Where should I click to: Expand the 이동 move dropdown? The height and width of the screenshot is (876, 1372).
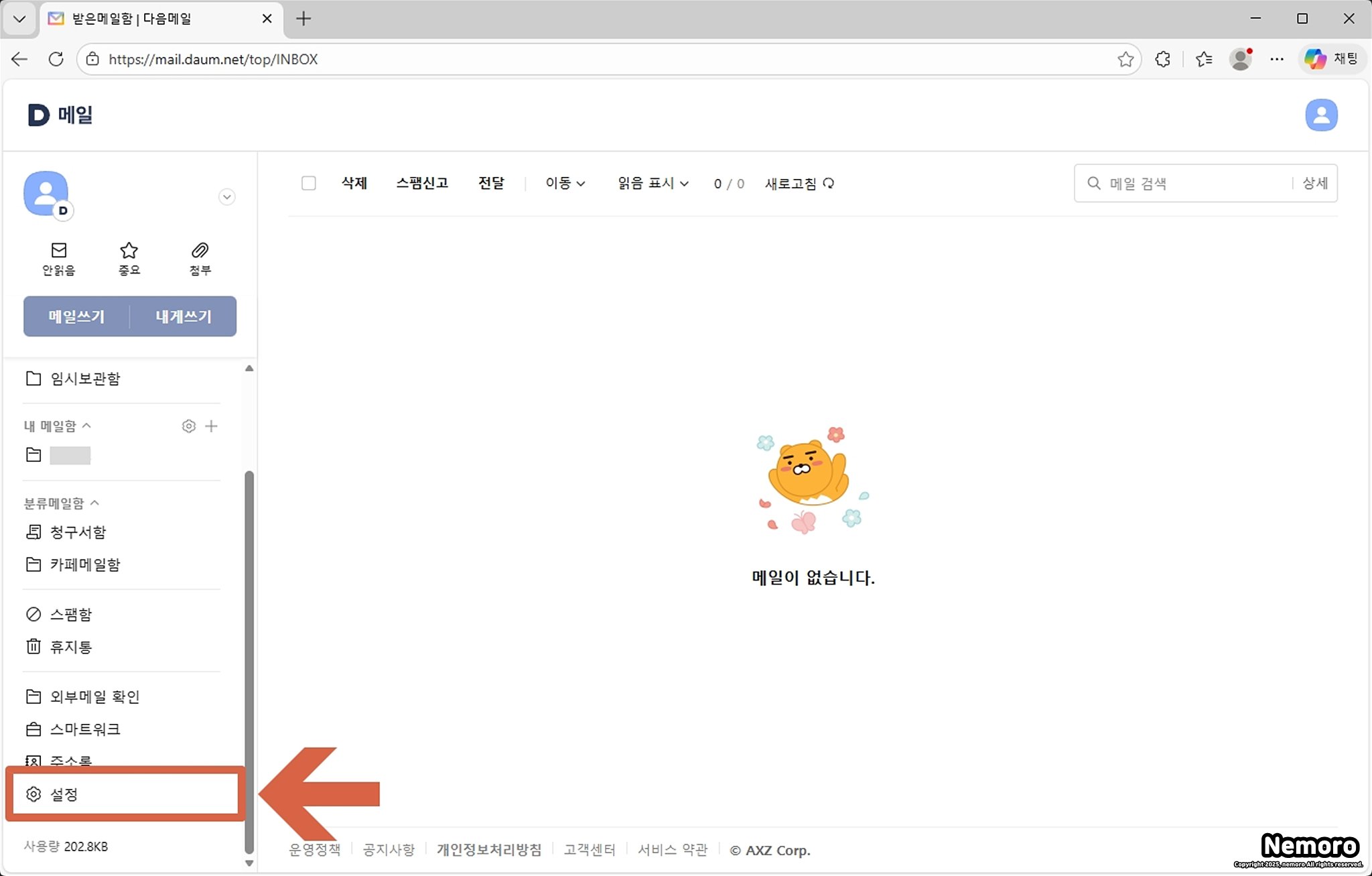565,183
